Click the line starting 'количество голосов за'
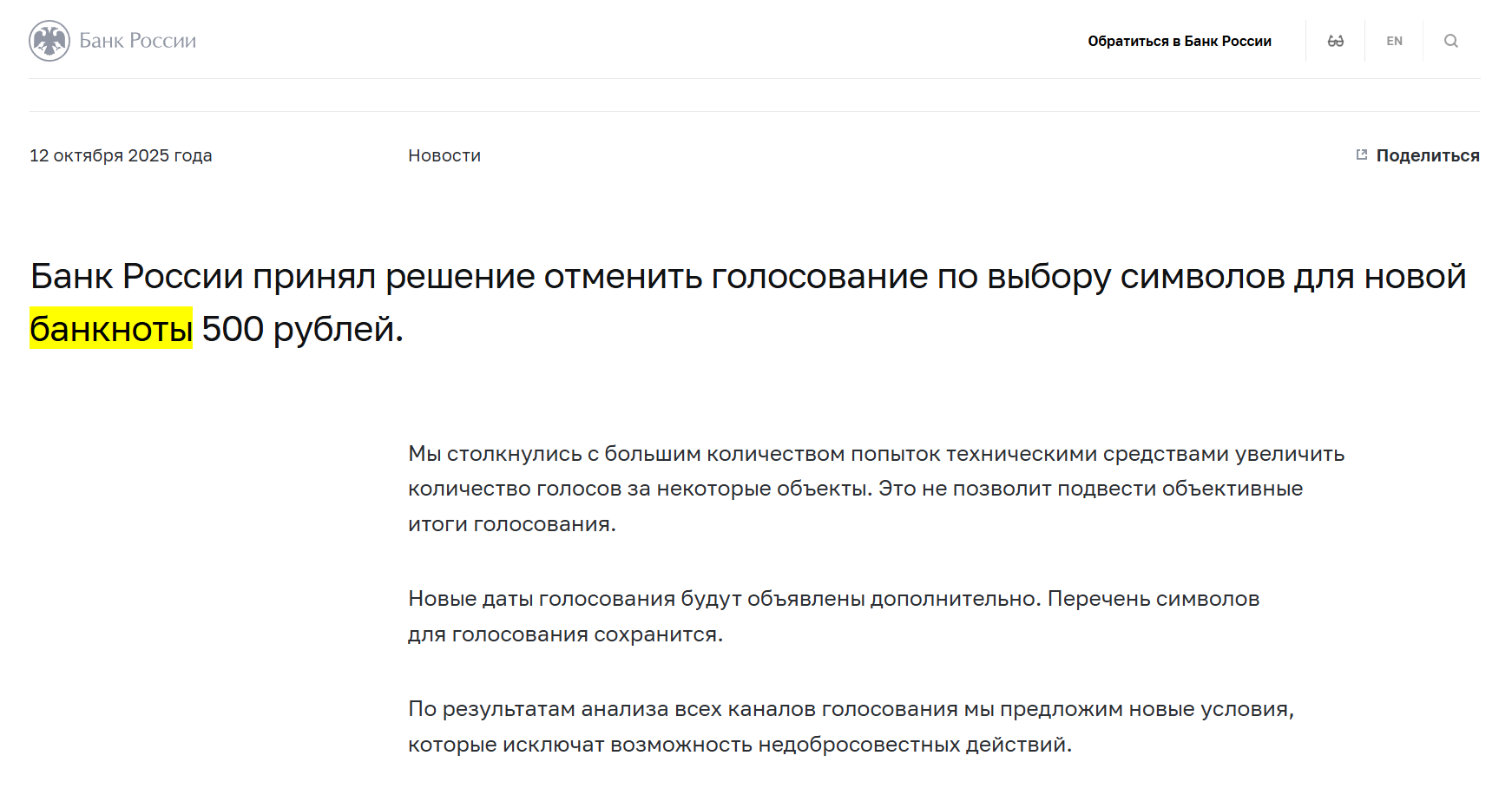 [855, 489]
